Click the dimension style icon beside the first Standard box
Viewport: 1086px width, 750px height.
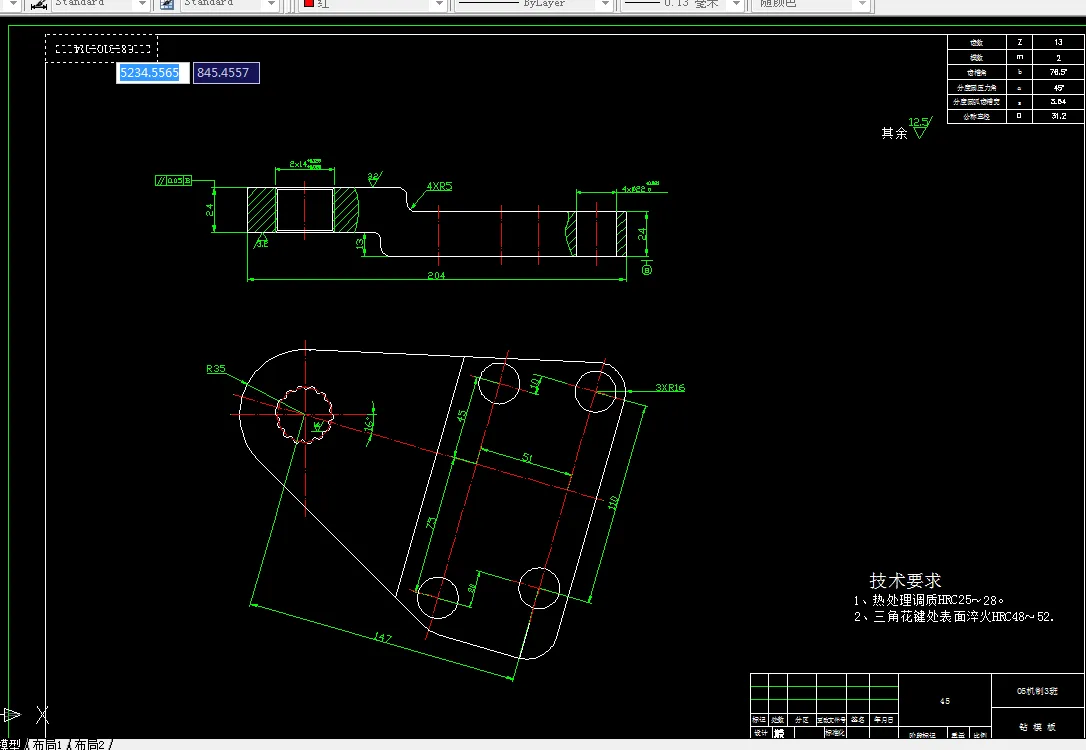pyautogui.click(x=39, y=4)
